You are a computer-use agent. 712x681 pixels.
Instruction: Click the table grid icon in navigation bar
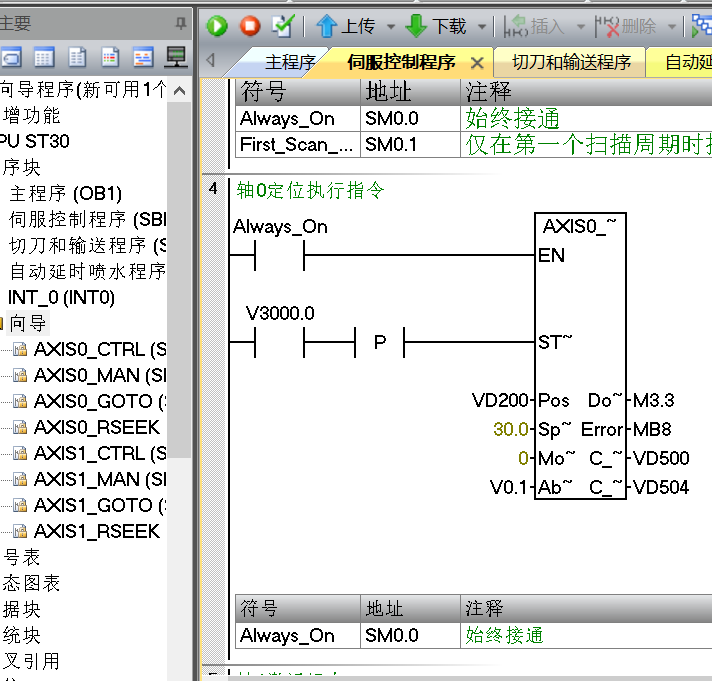(x=44, y=57)
